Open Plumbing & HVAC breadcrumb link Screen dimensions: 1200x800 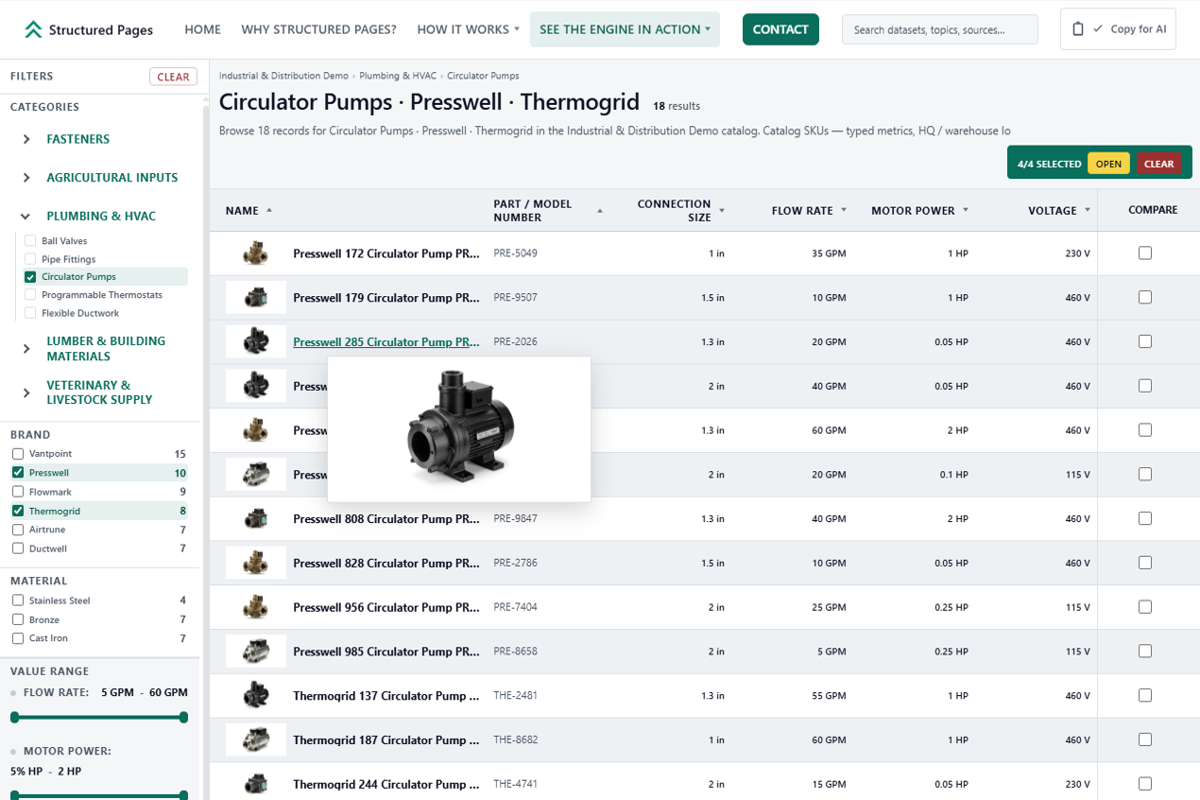(x=398, y=76)
